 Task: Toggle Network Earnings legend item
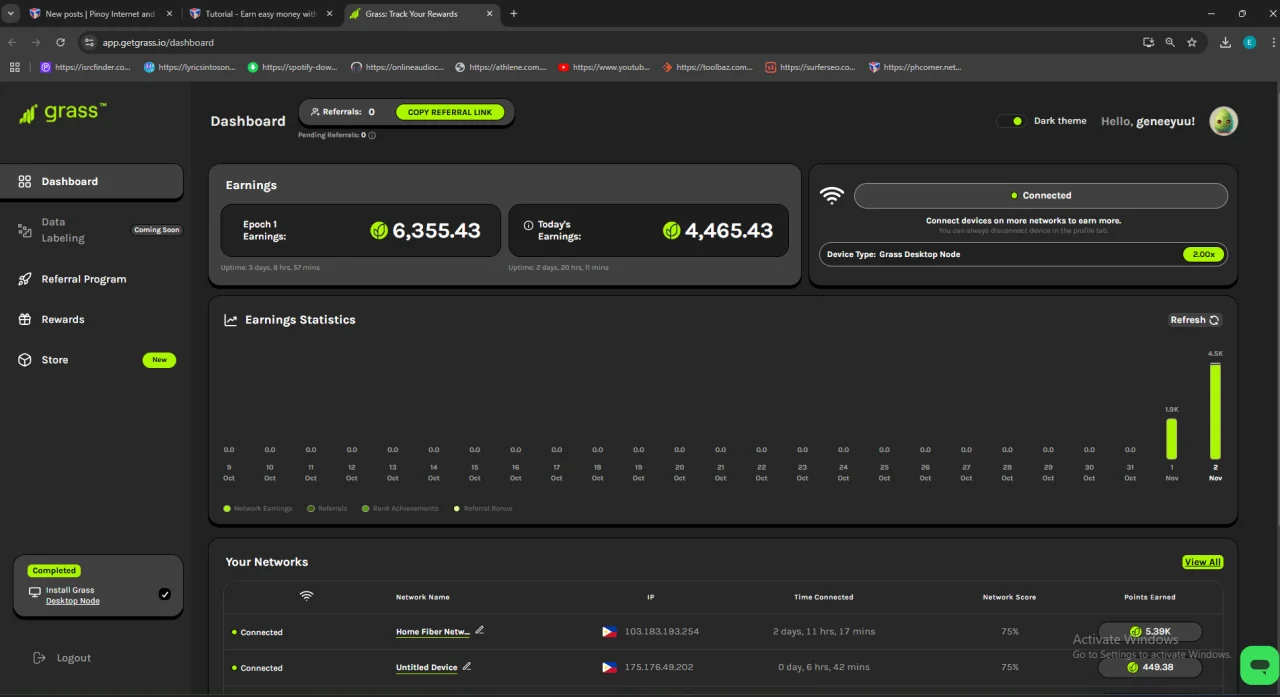click(259, 508)
